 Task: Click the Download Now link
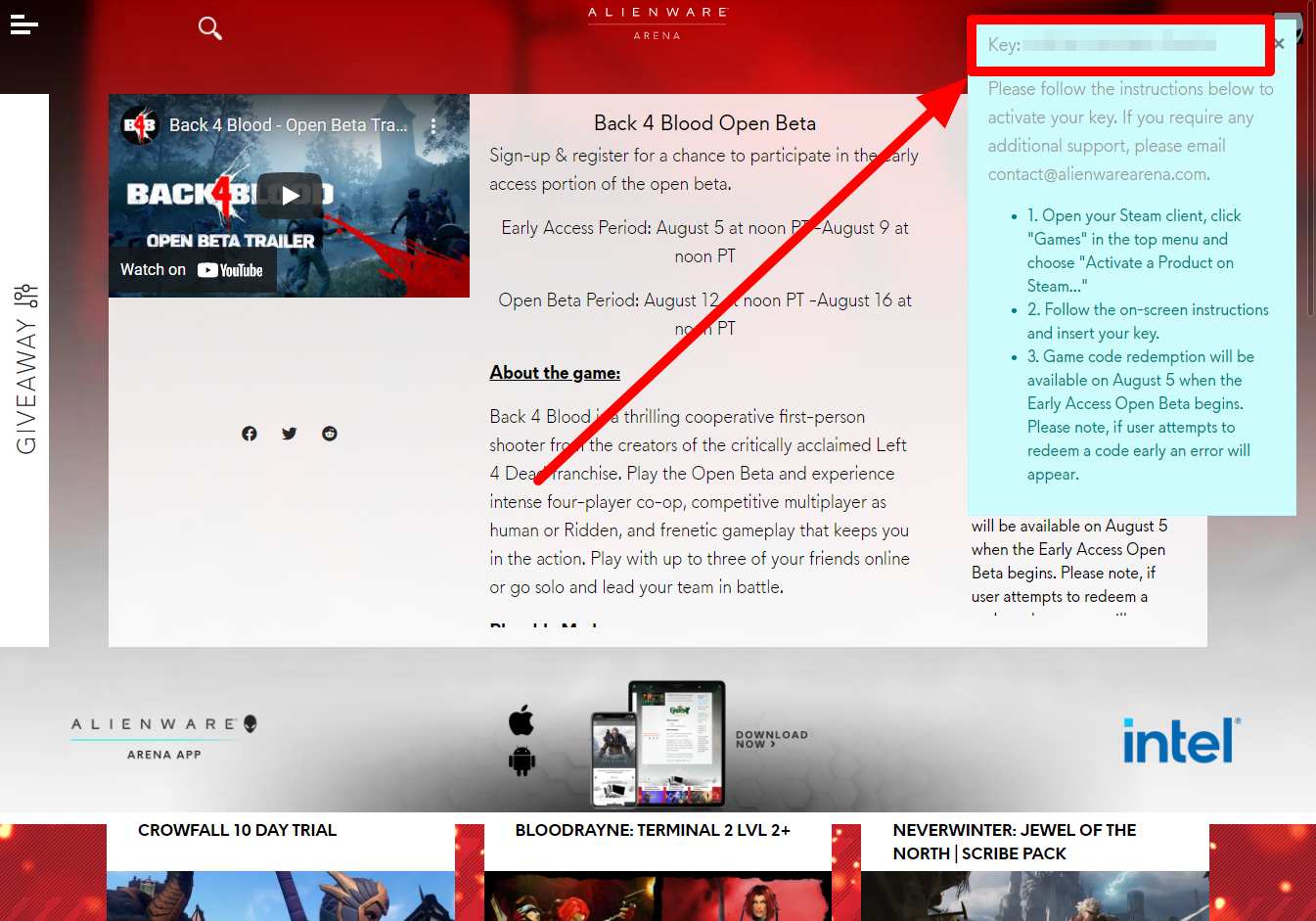[x=772, y=739]
